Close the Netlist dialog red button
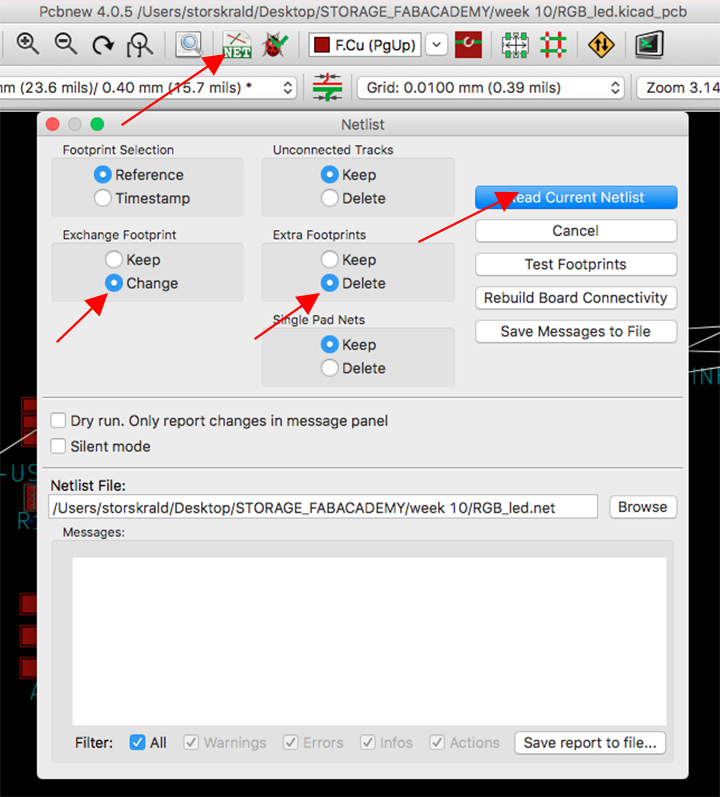Image resolution: width=720 pixels, height=797 pixels. pyautogui.click(x=52, y=124)
